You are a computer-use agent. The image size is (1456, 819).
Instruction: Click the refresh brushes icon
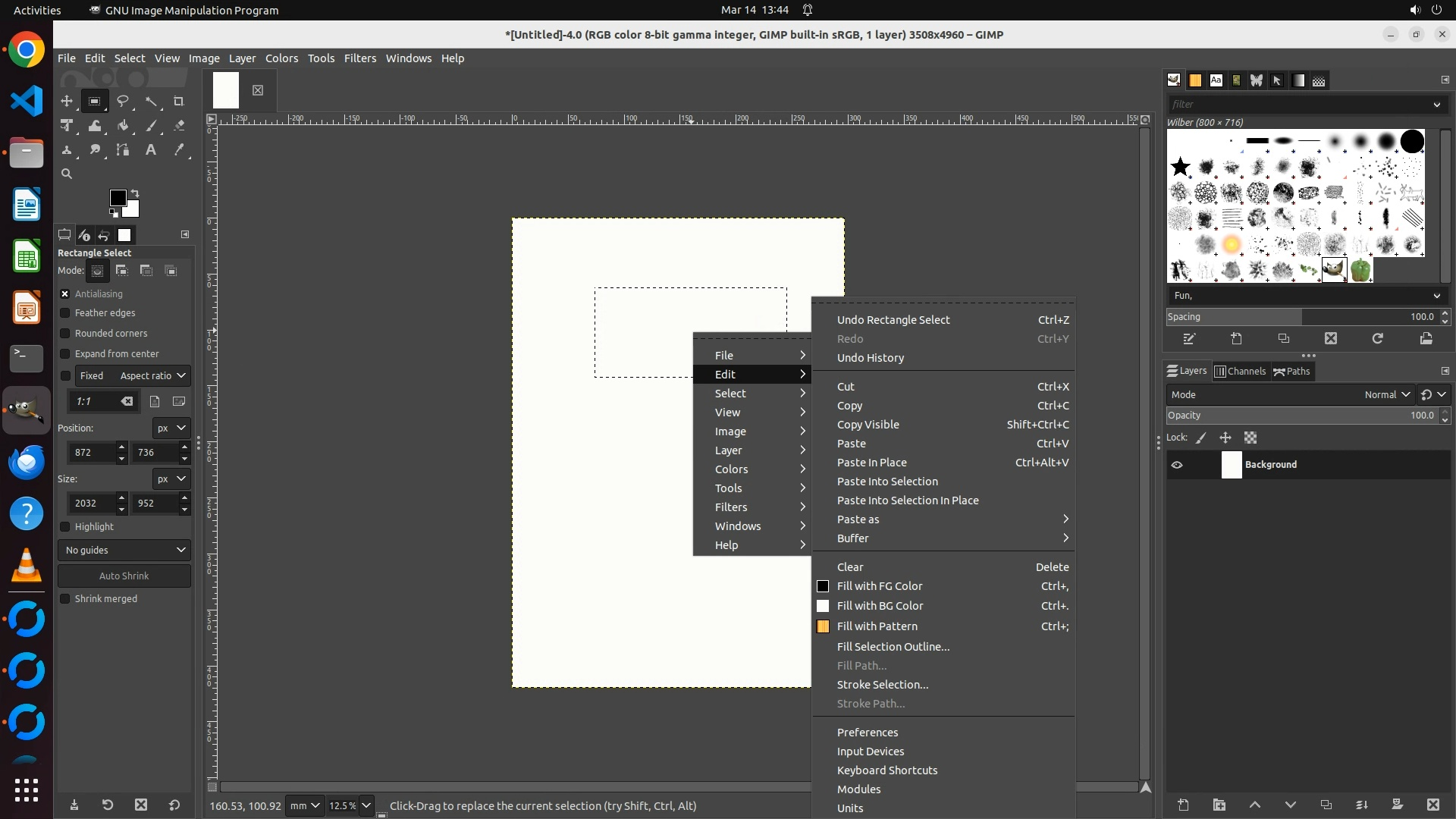1377,339
